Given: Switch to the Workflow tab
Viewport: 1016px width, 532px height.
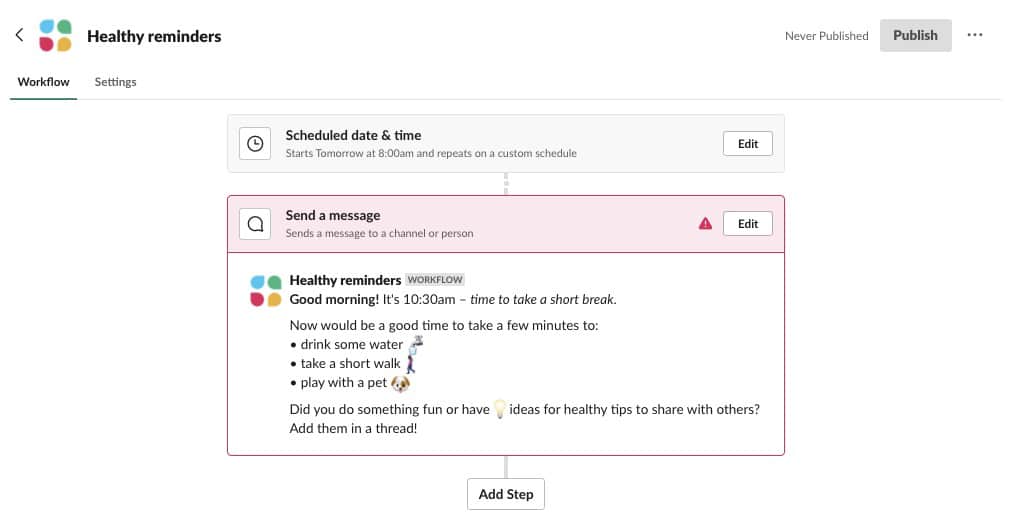Looking at the screenshot, I should (44, 82).
